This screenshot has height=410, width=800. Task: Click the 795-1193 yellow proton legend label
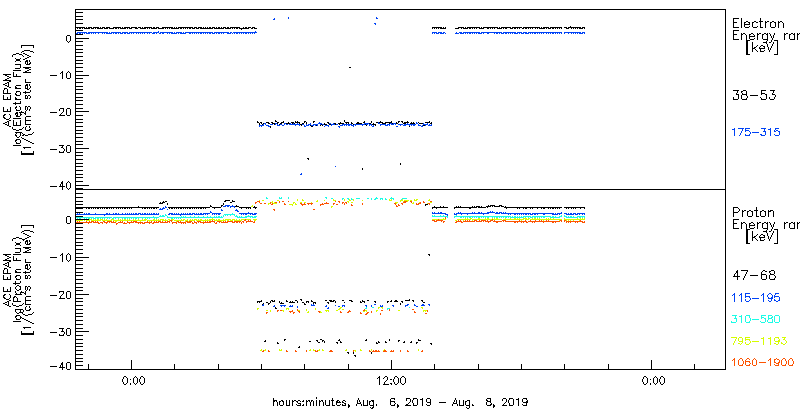tap(759, 341)
